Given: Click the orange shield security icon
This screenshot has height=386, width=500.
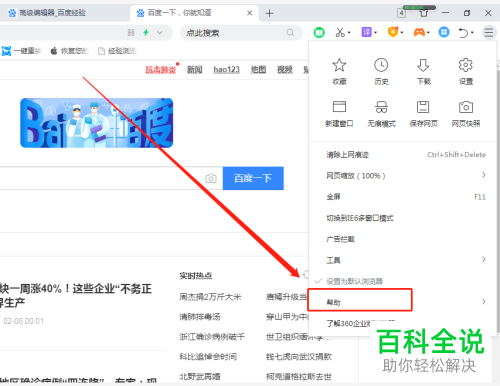Looking at the screenshot, I should (393, 32).
